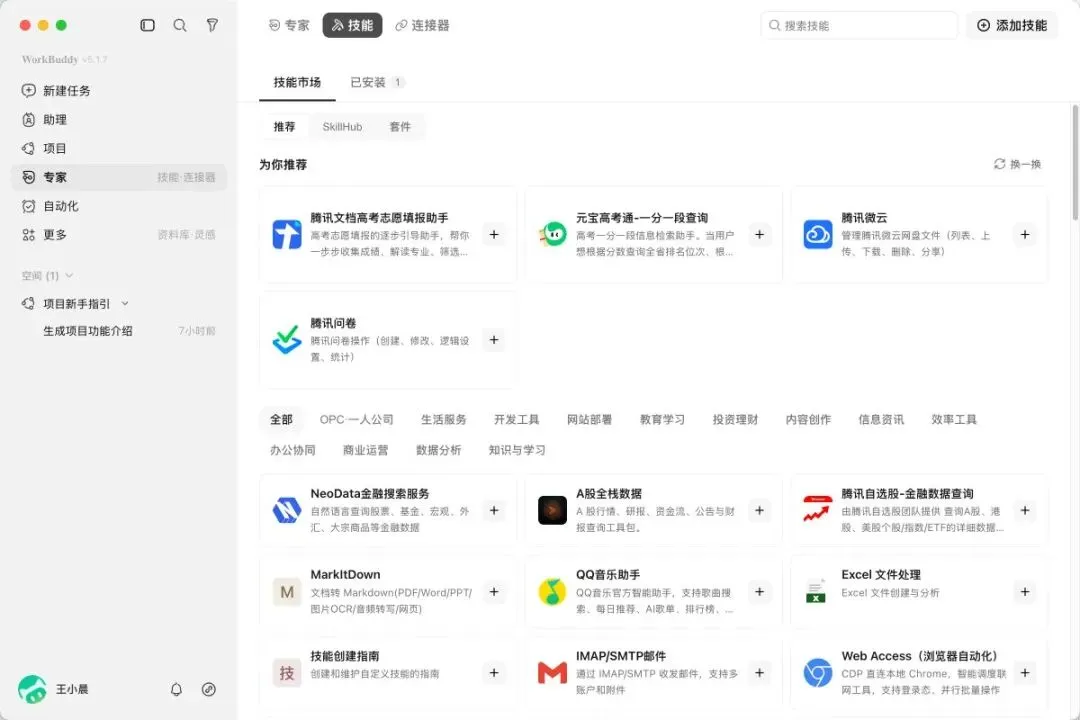Expand the 空间 (1) section chevron
The image size is (1080, 720).
pos(69,276)
